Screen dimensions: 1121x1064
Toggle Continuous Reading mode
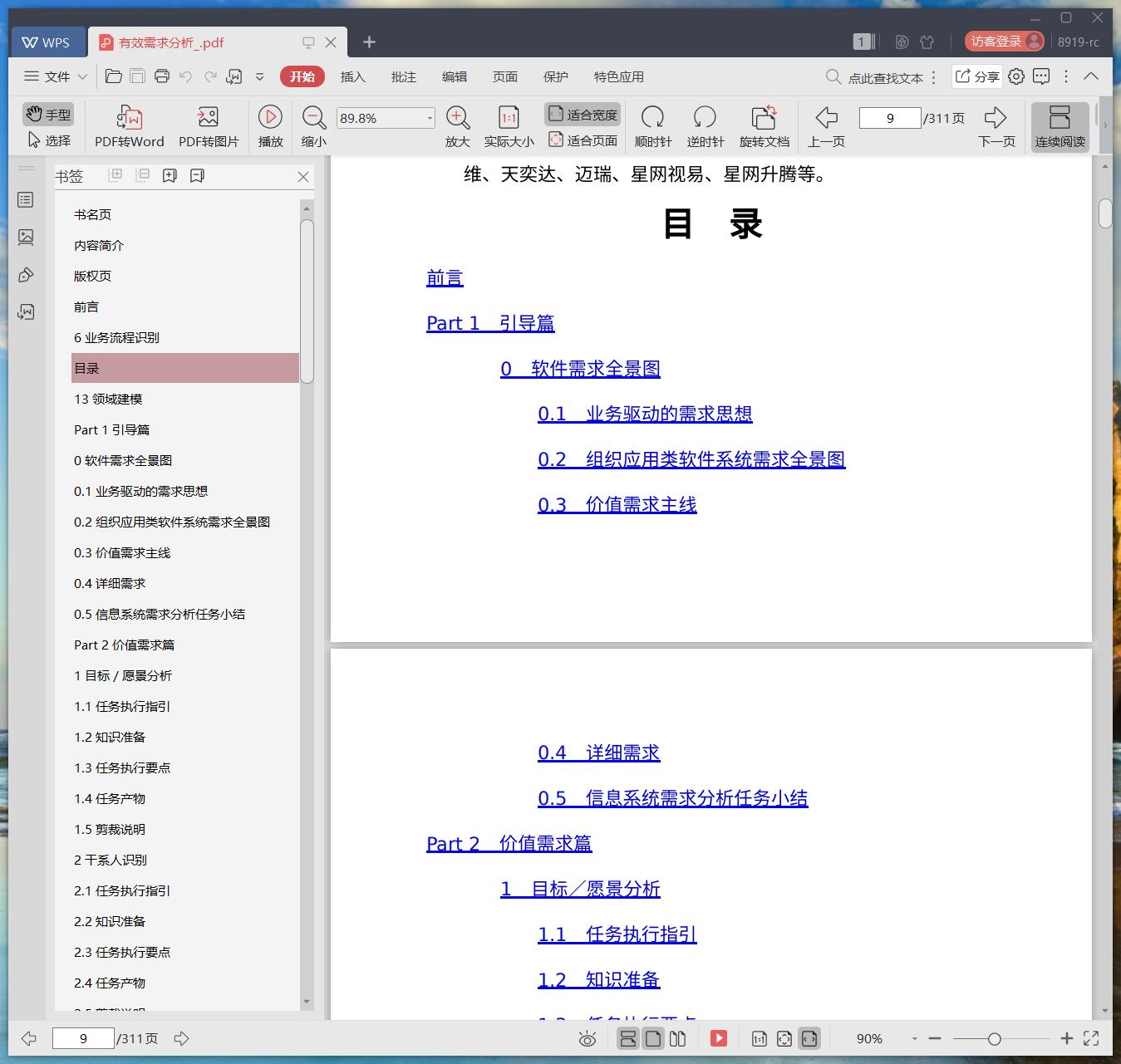click(1060, 126)
